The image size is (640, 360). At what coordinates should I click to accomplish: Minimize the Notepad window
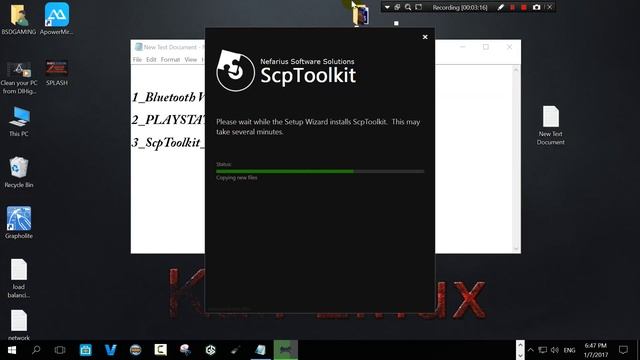tap(462, 47)
